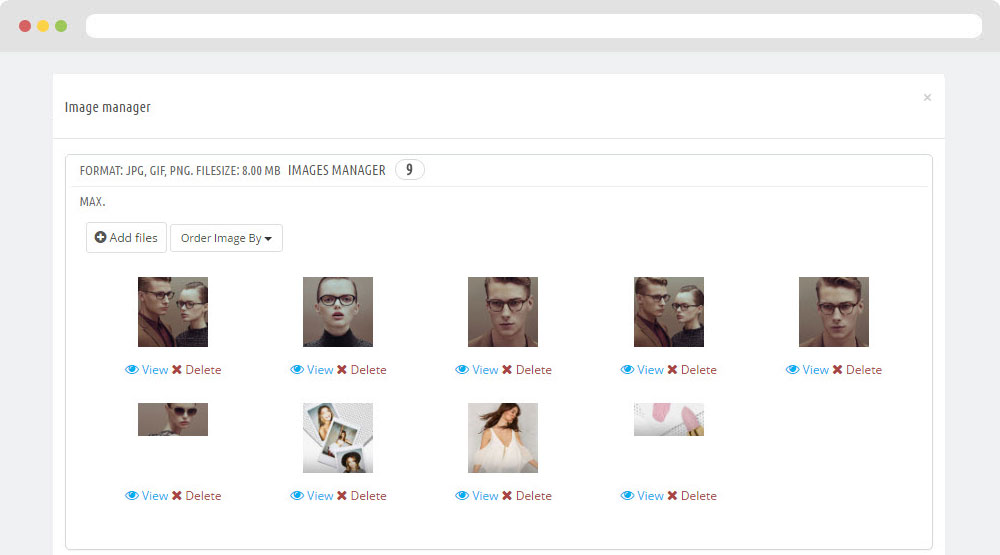Image resolution: width=1000 pixels, height=555 pixels.
Task: Click the 'Image manager' dialog title
Action: (108, 107)
